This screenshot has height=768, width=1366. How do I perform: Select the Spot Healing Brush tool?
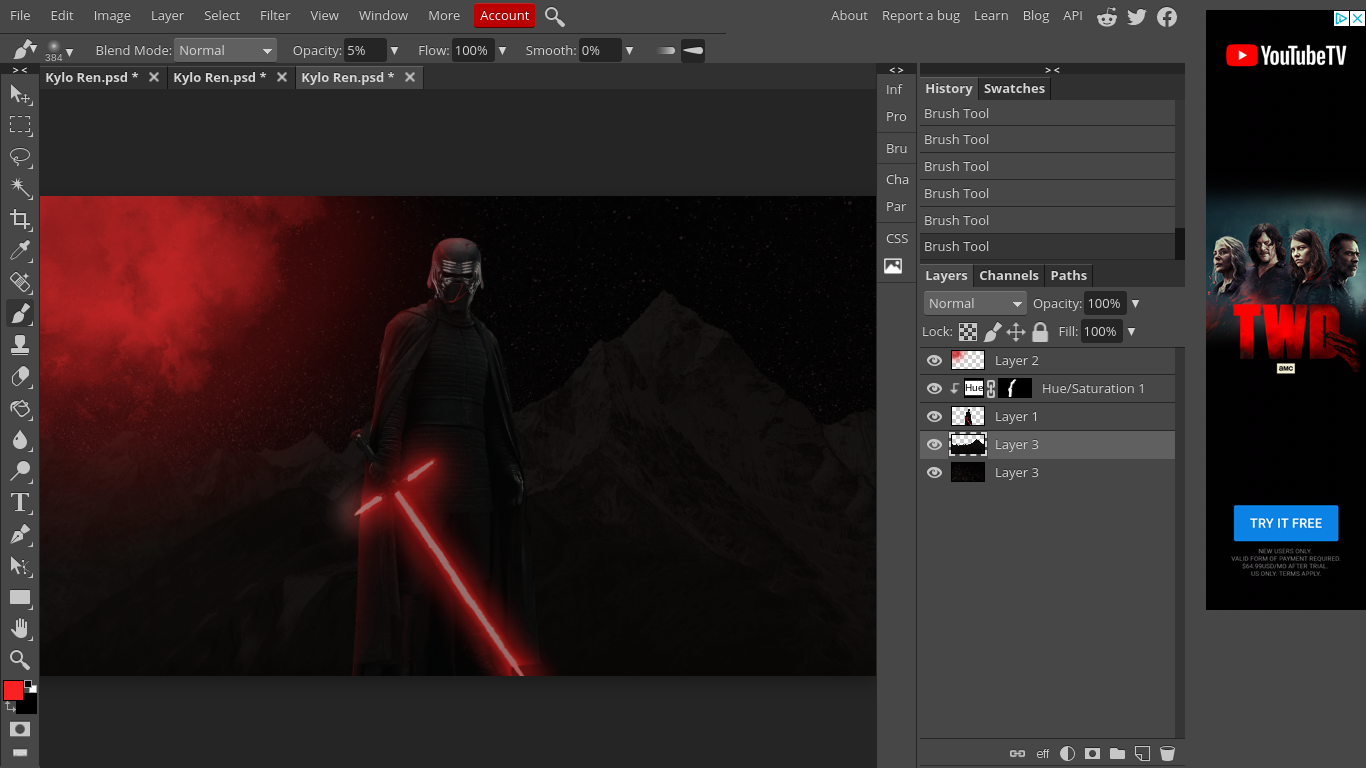pyautogui.click(x=19, y=282)
